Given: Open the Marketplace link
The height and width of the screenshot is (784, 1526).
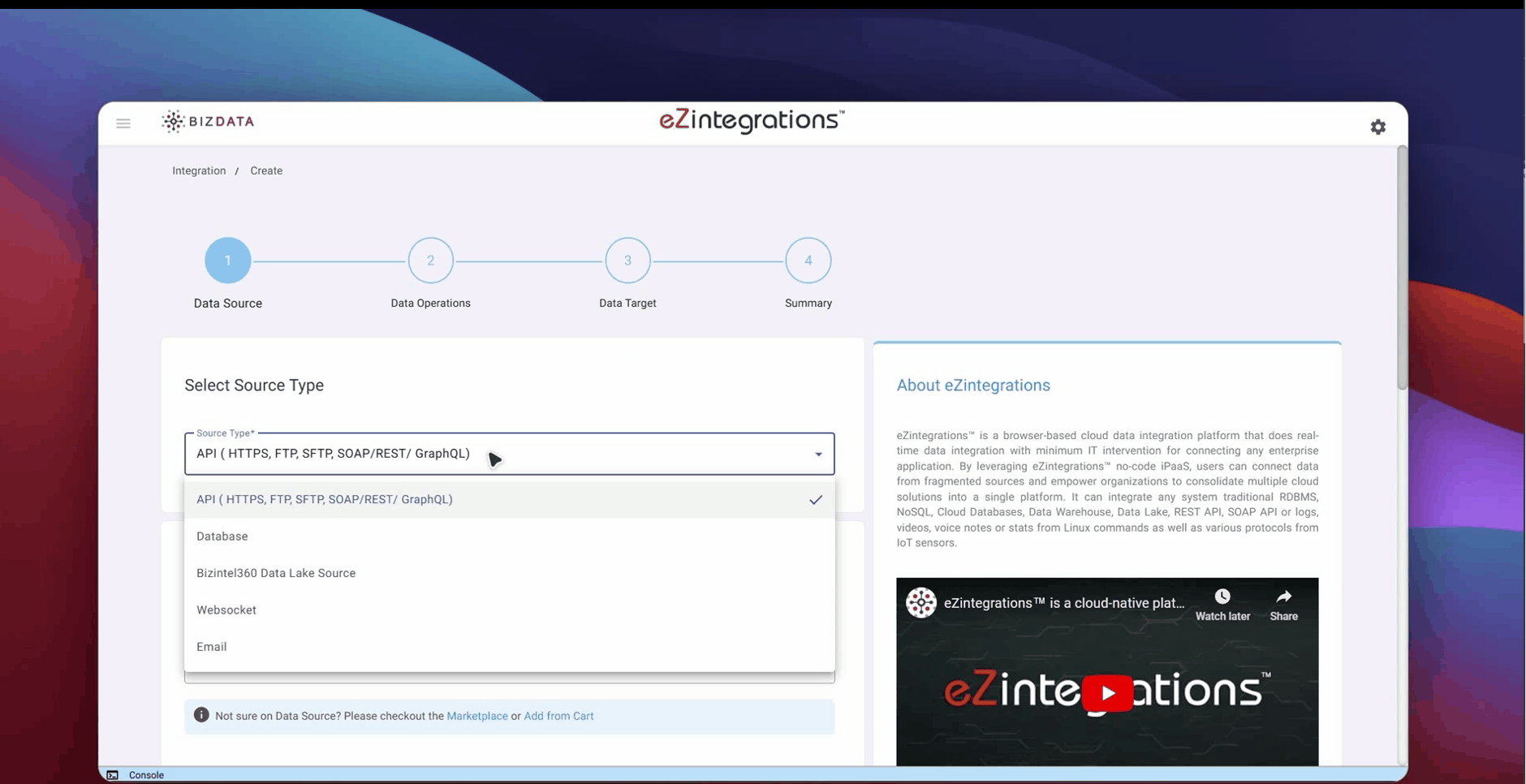Looking at the screenshot, I should [x=476, y=716].
